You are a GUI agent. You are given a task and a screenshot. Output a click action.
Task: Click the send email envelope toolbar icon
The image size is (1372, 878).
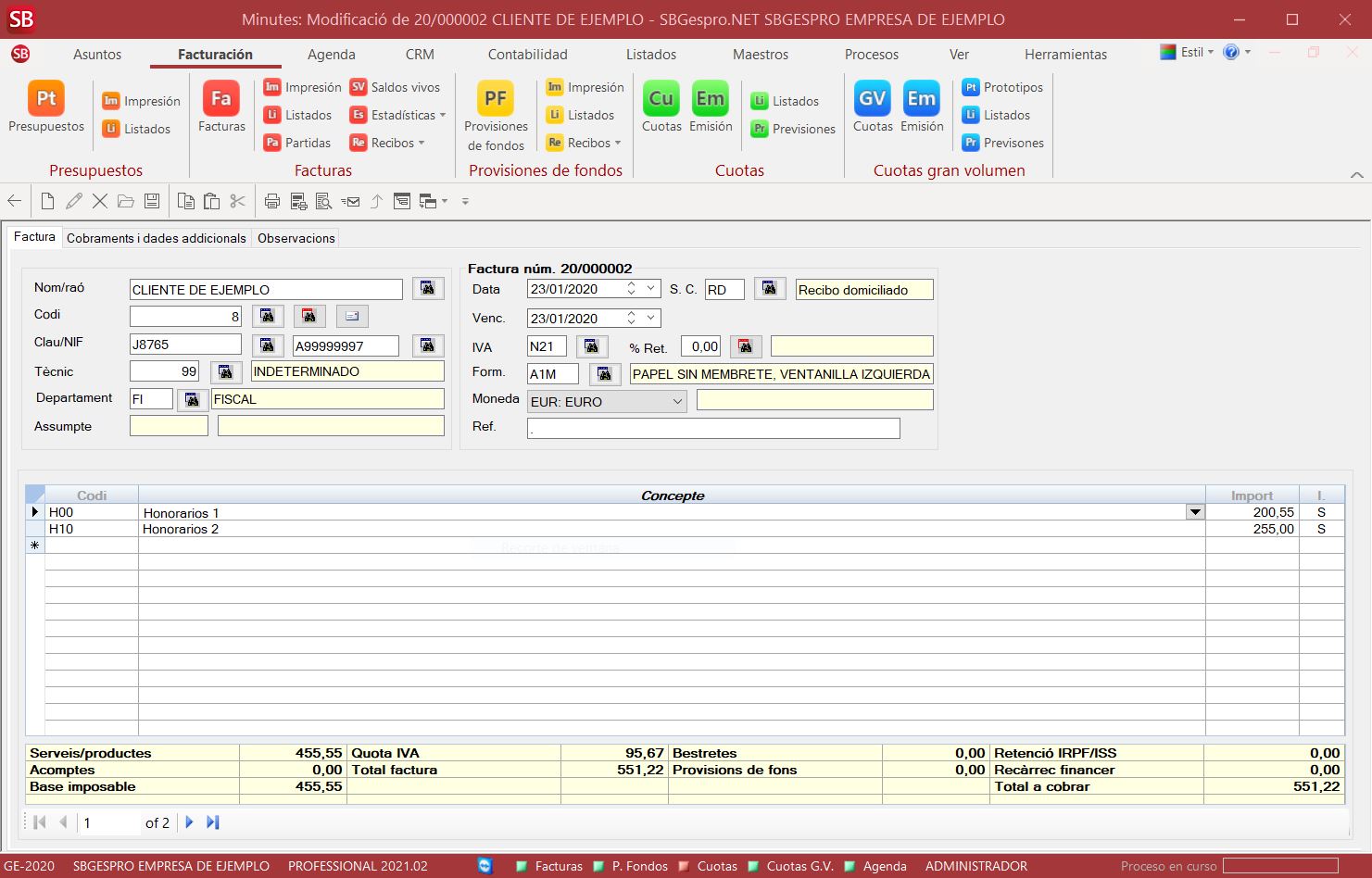[350, 201]
